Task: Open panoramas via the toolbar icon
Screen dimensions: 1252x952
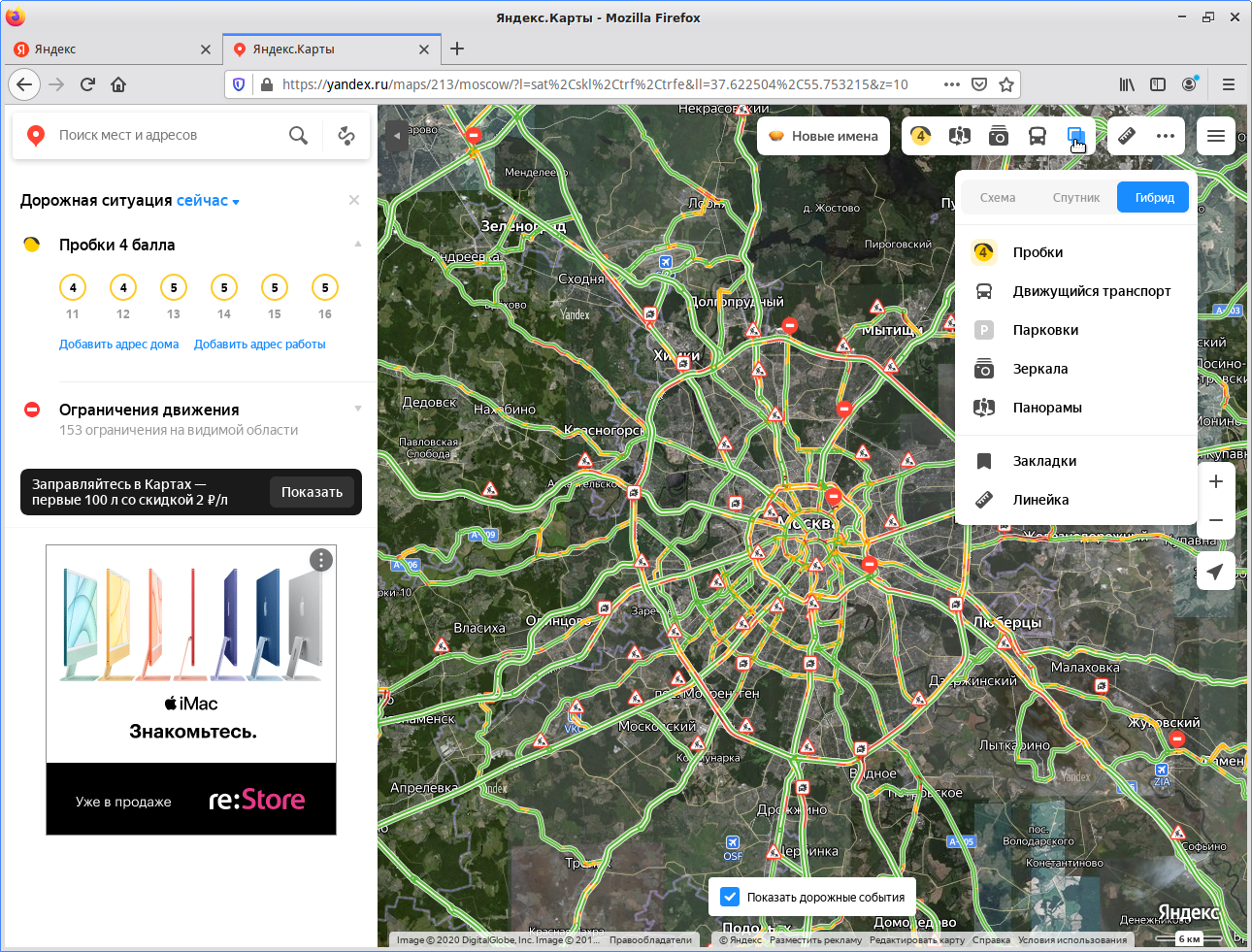Action: (959, 136)
